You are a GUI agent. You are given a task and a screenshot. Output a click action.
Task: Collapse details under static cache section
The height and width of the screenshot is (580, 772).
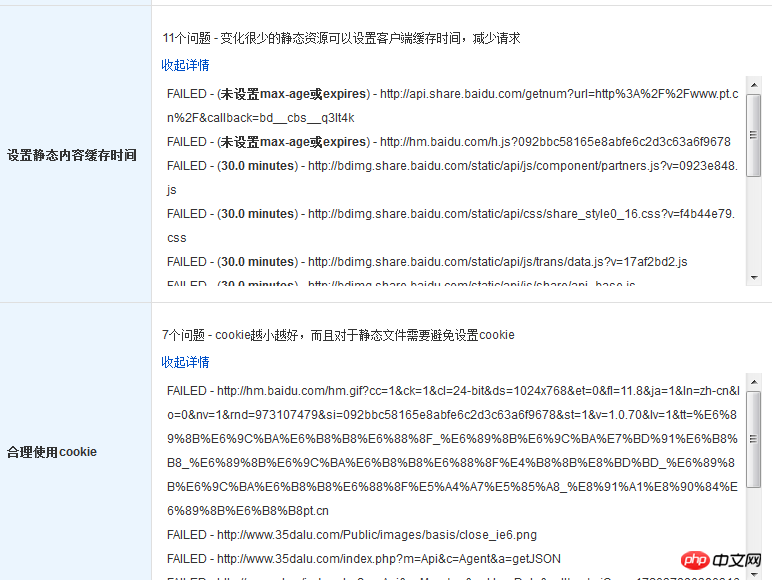185,65
